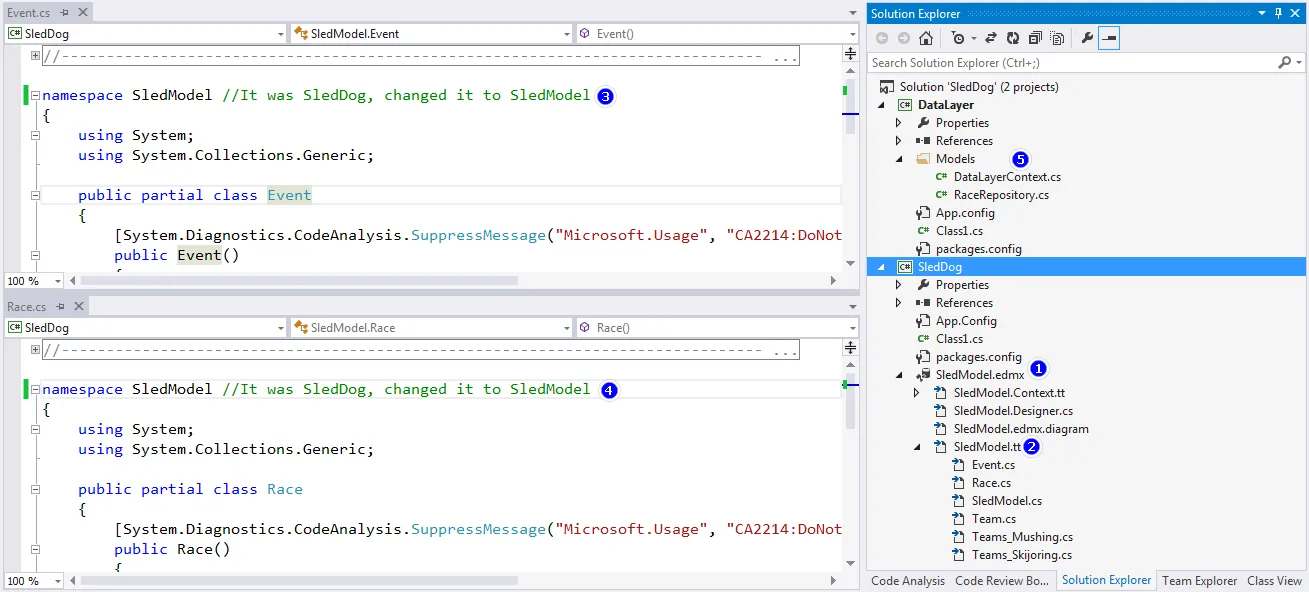Click the Pending Changes Filter clock icon
The image size is (1309, 592).
pyautogui.click(x=958, y=38)
